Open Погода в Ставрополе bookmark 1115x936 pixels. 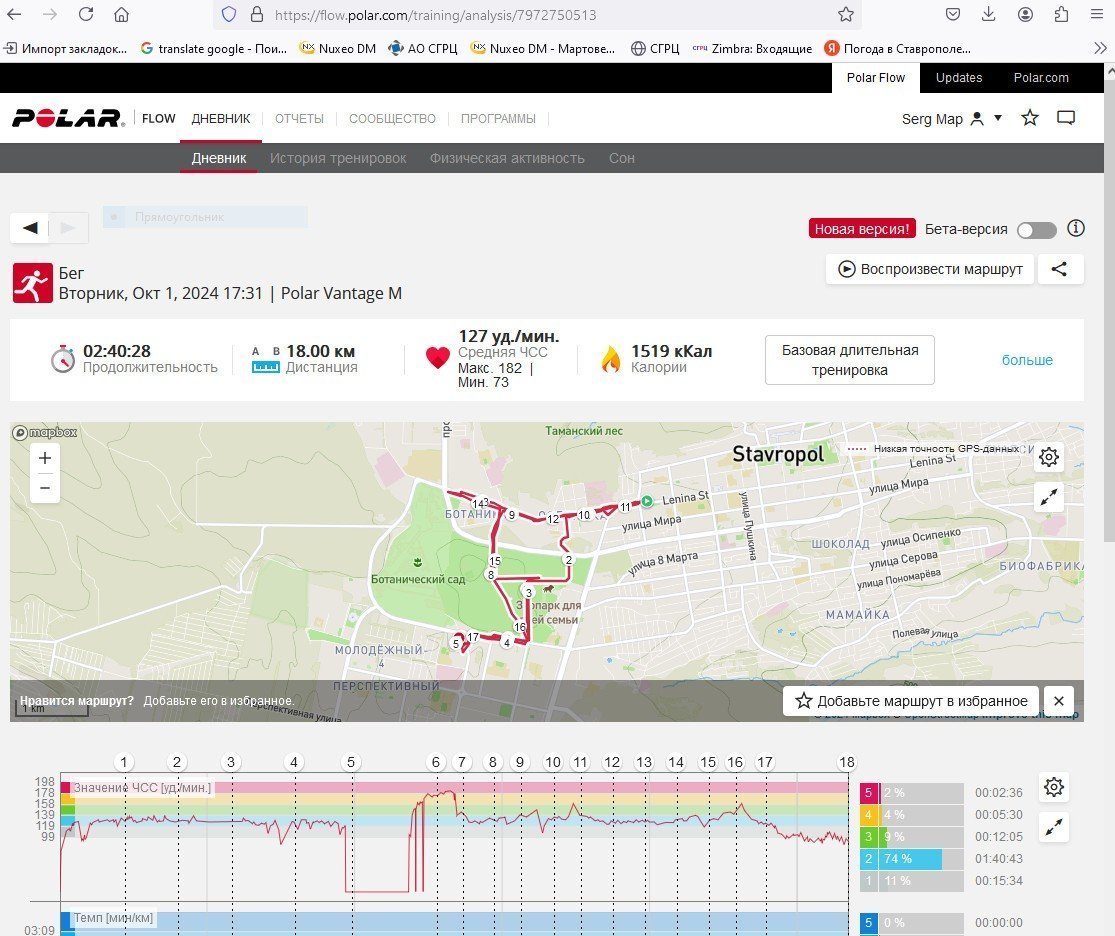point(897,48)
